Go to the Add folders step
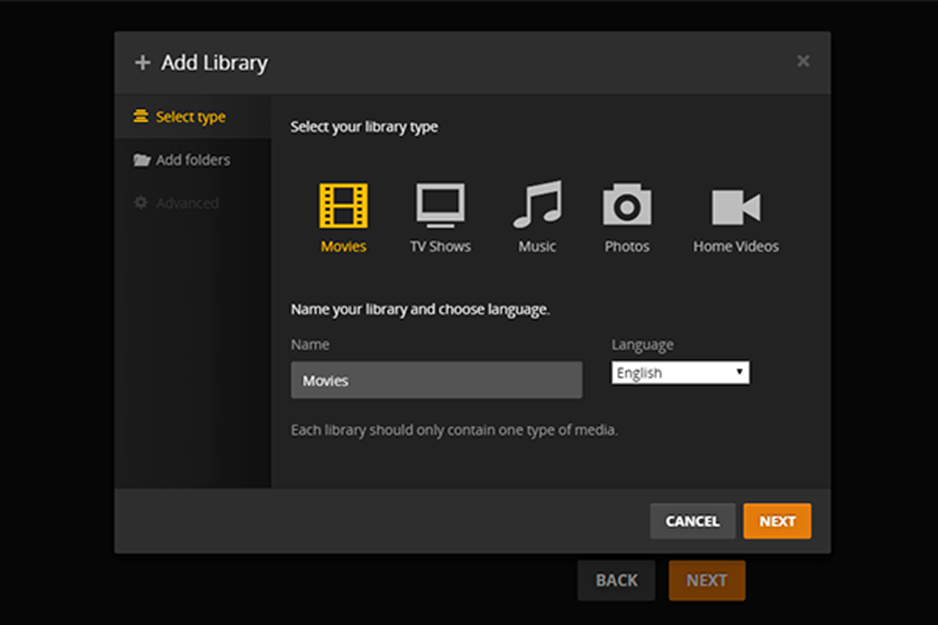Screen dimensions: 938x625 [193, 160]
